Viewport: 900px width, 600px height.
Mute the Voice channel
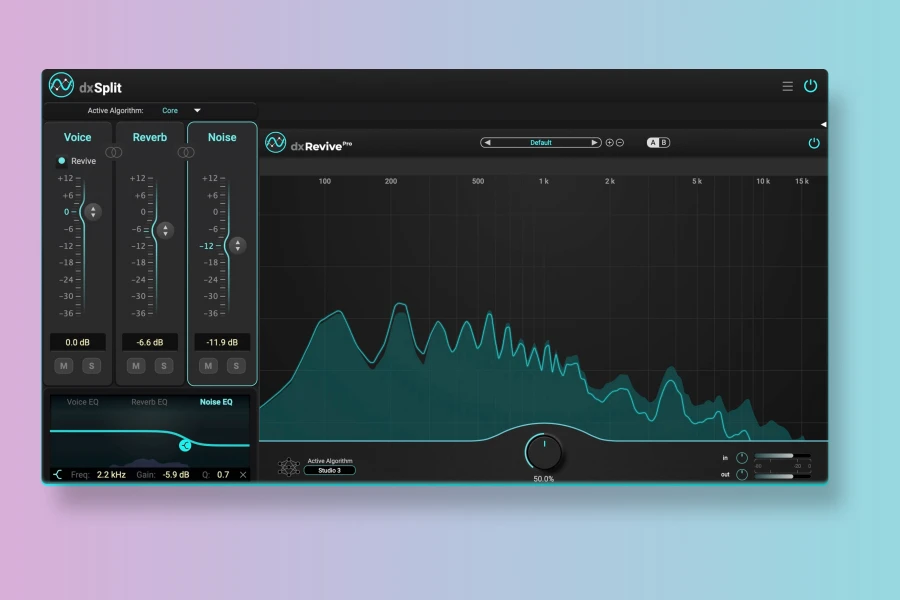click(63, 366)
